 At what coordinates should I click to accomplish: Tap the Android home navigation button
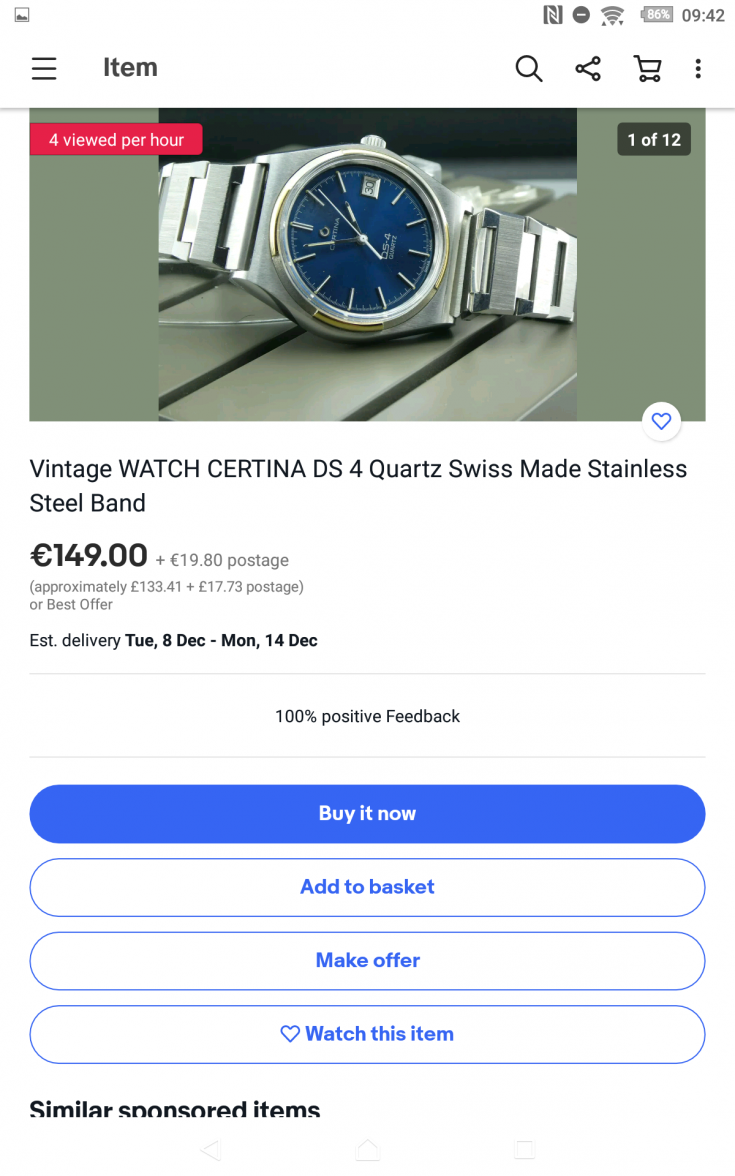click(x=368, y=1150)
